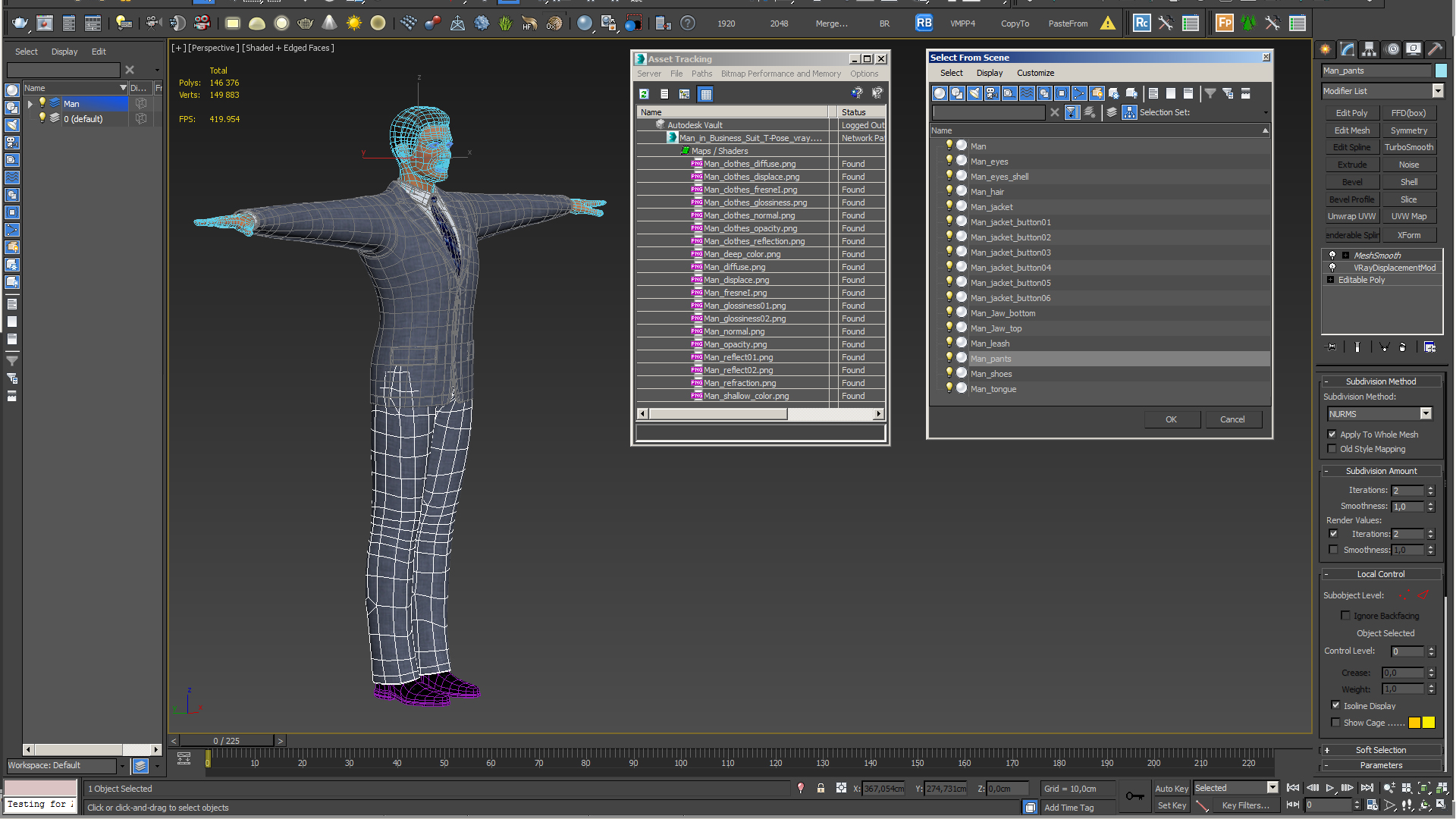Open the rendered frame window icon
The height and width of the screenshot is (819, 1456).
(45, 24)
